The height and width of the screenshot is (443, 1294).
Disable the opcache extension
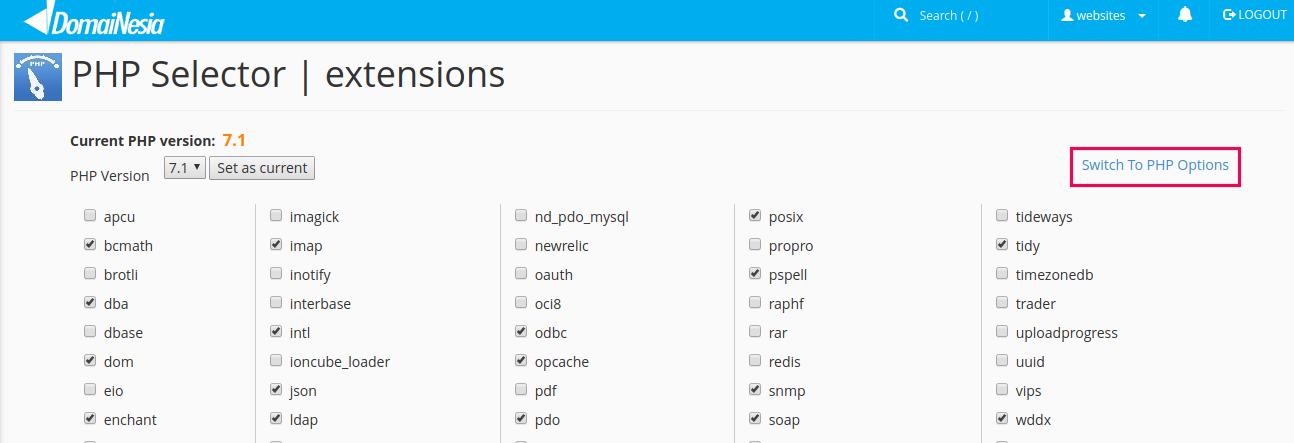tap(521, 361)
